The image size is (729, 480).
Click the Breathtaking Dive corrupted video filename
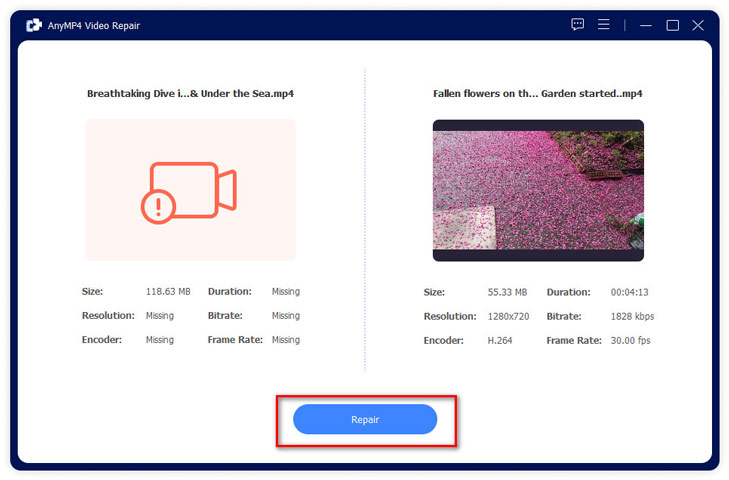(x=190, y=94)
